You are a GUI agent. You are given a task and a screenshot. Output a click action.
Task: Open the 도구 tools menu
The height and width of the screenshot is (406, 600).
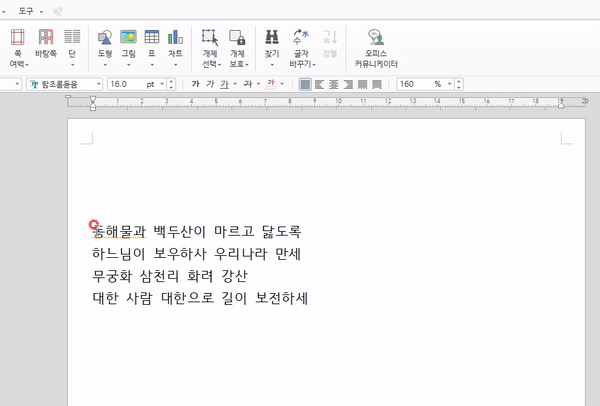coord(26,11)
